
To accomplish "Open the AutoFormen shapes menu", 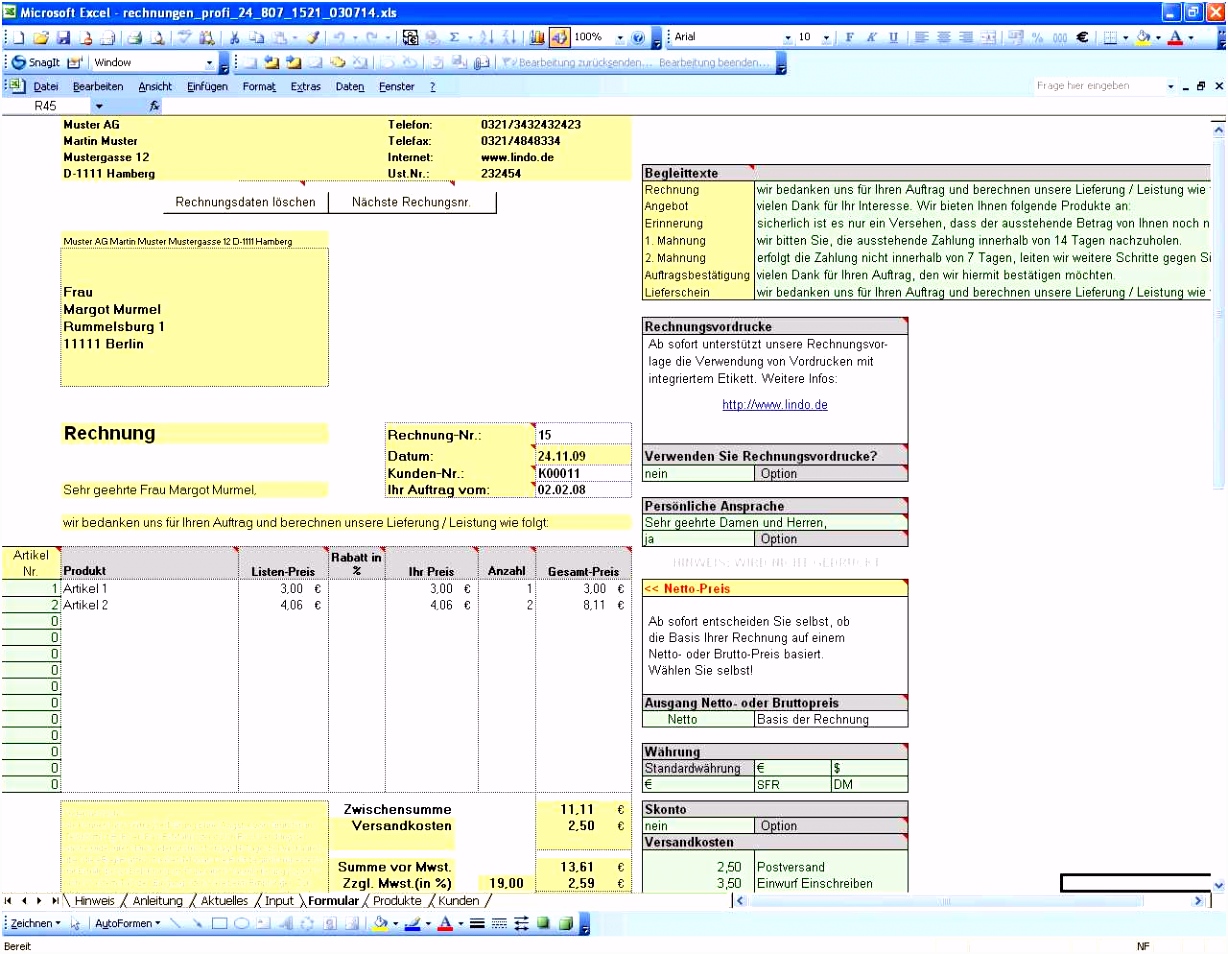I will click(x=127, y=924).
